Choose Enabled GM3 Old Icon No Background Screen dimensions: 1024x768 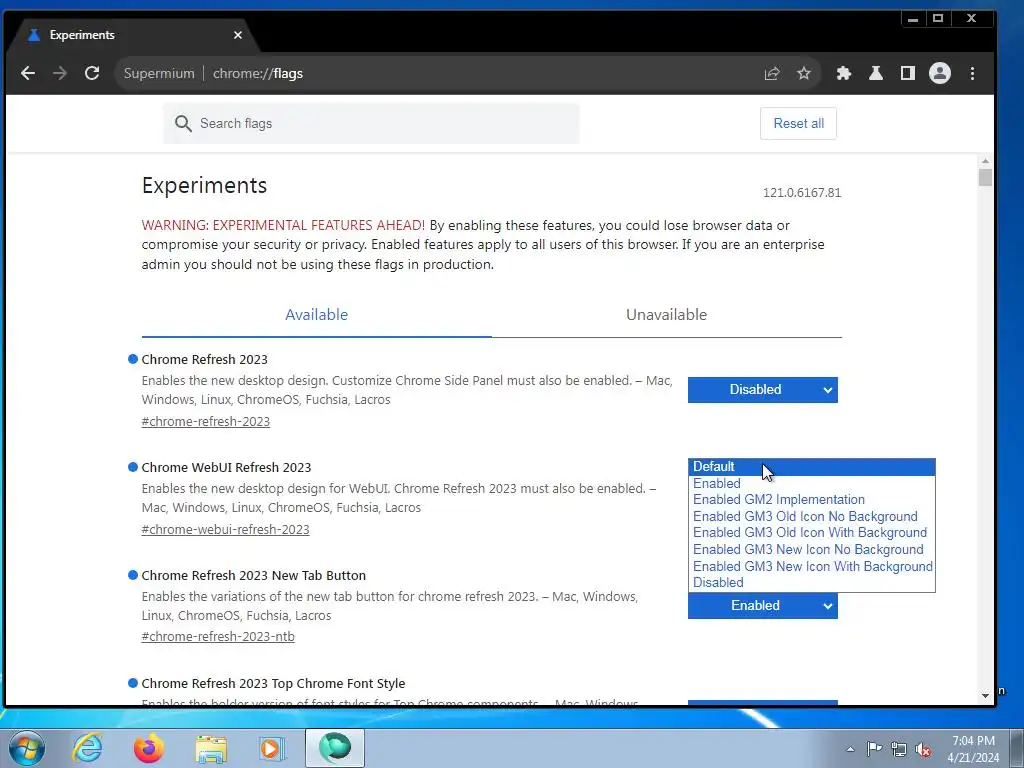point(812,517)
